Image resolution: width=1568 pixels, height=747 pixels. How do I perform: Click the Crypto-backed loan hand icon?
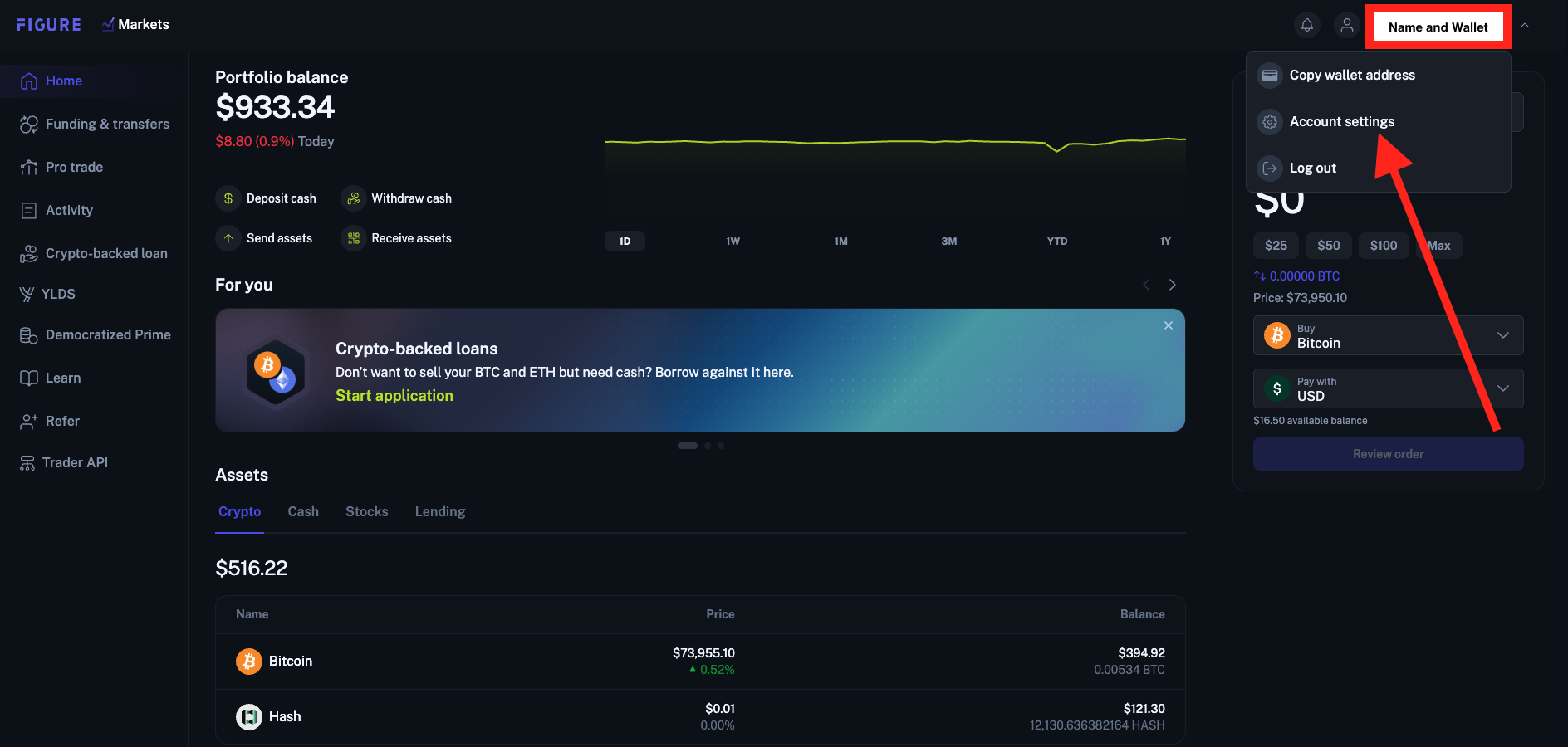[29, 253]
